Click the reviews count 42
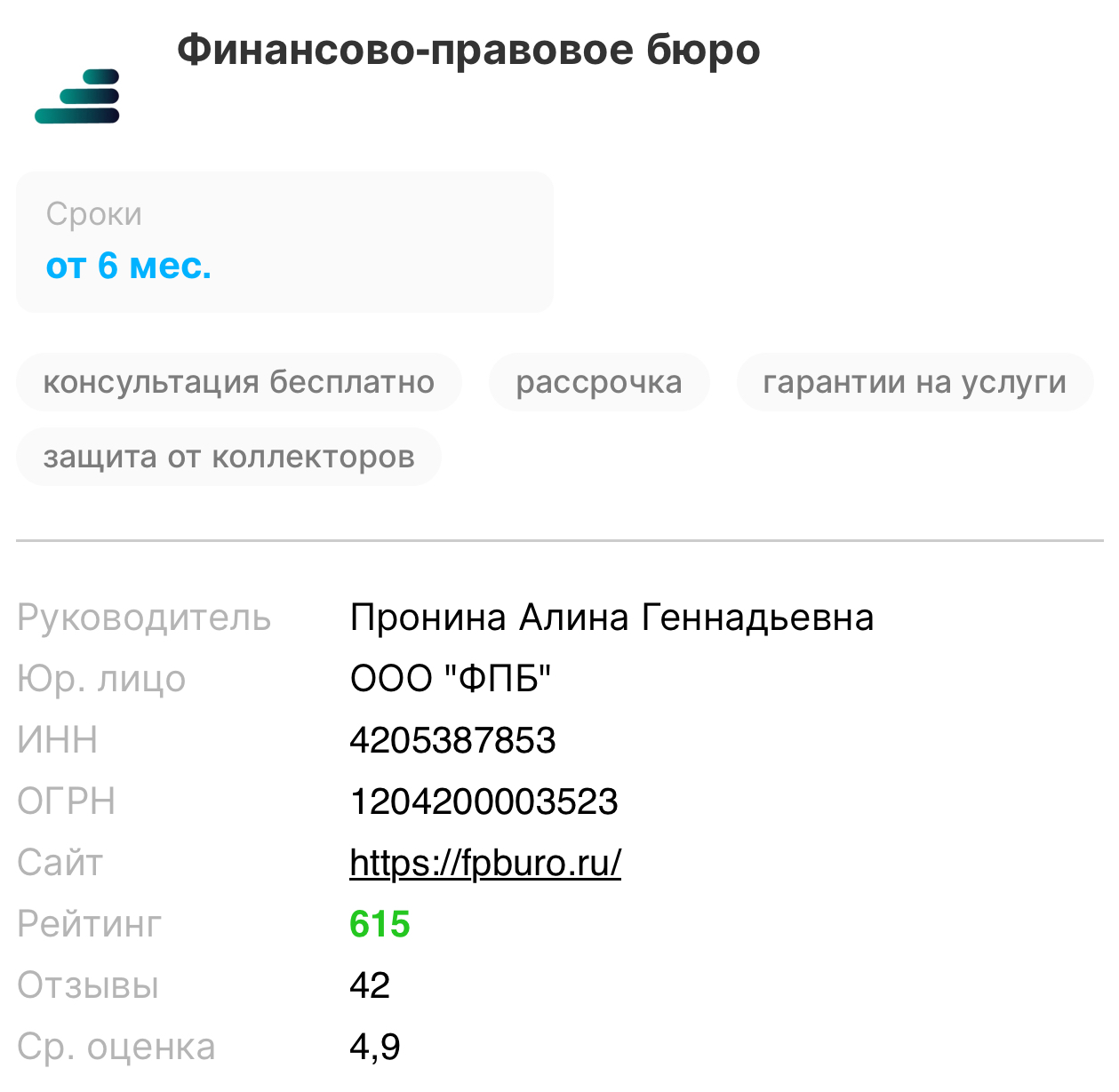Viewport: 1119px width, 1092px height. click(x=370, y=985)
